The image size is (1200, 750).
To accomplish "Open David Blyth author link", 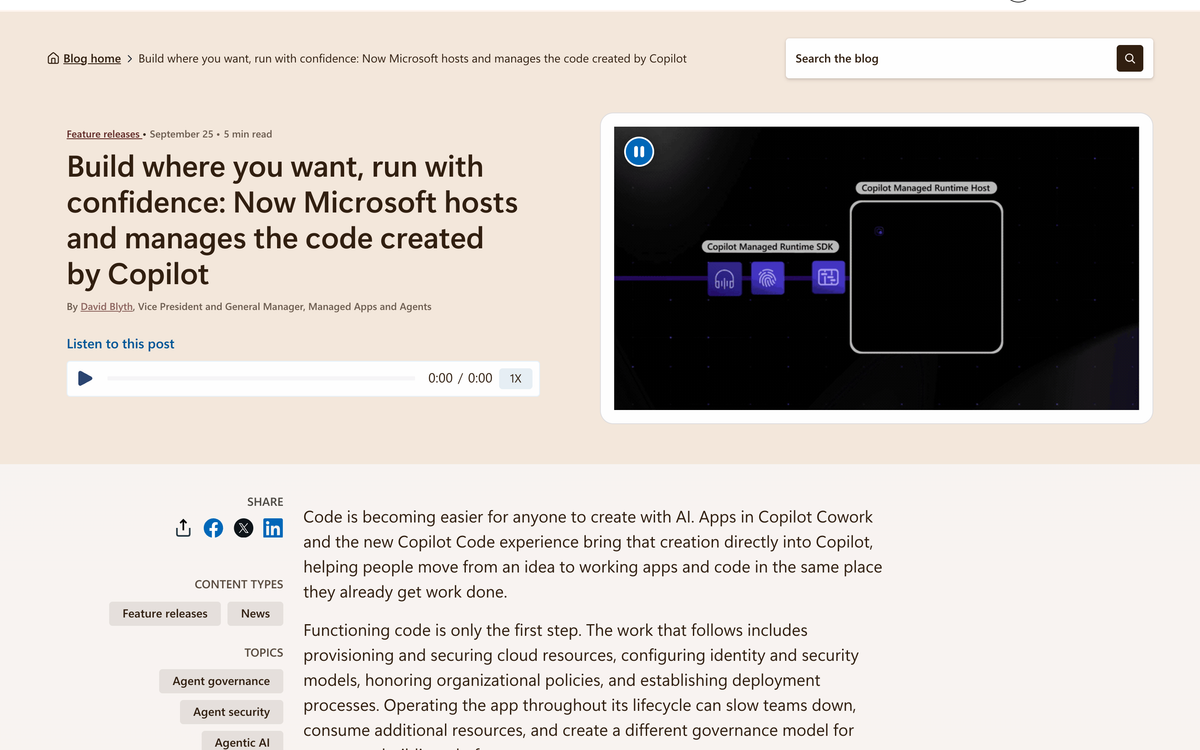I will [x=106, y=307].
